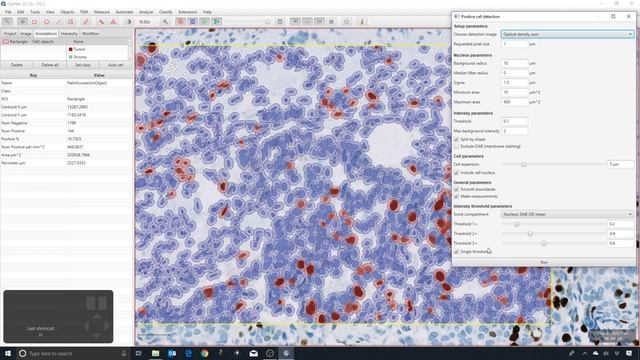Open the Preferences gear icon
The image size is (640, 360).
point(347,22)
